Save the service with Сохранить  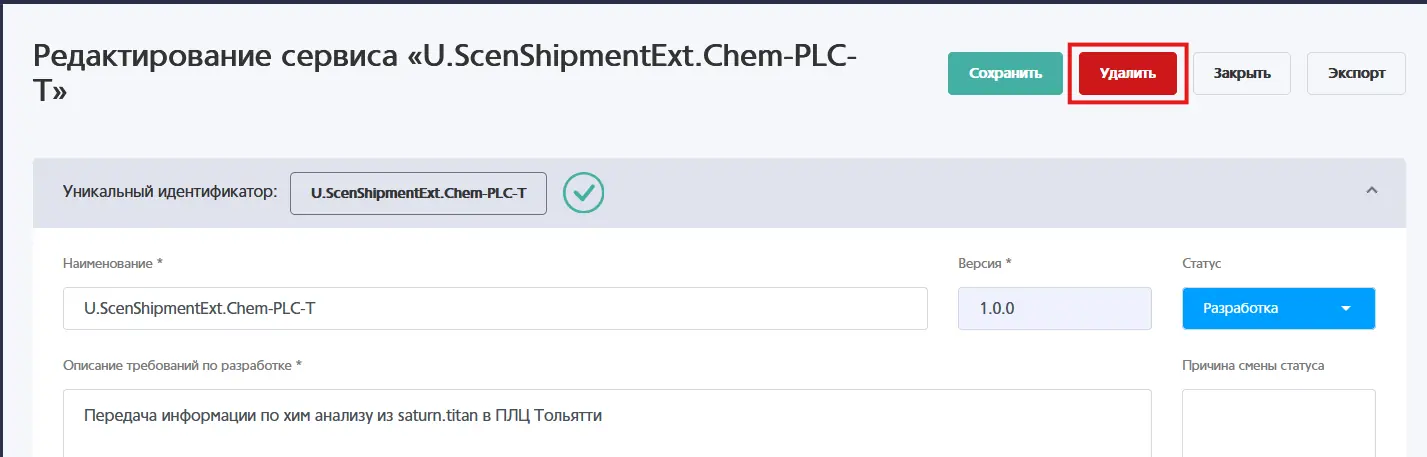[1005, 73]
